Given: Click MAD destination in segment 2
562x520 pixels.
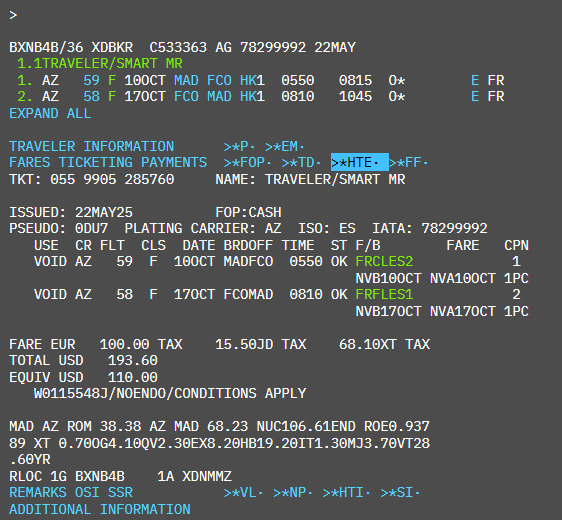Looking at the screenshot, I should [219, 96].
